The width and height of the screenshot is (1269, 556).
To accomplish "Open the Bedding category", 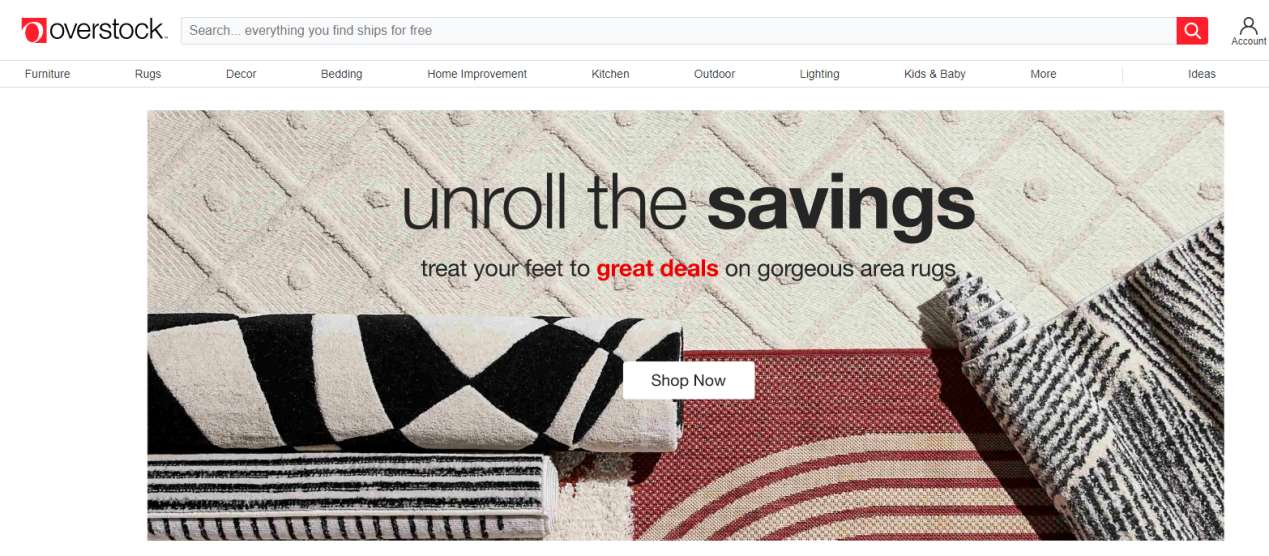I will [x=342, y=74].
